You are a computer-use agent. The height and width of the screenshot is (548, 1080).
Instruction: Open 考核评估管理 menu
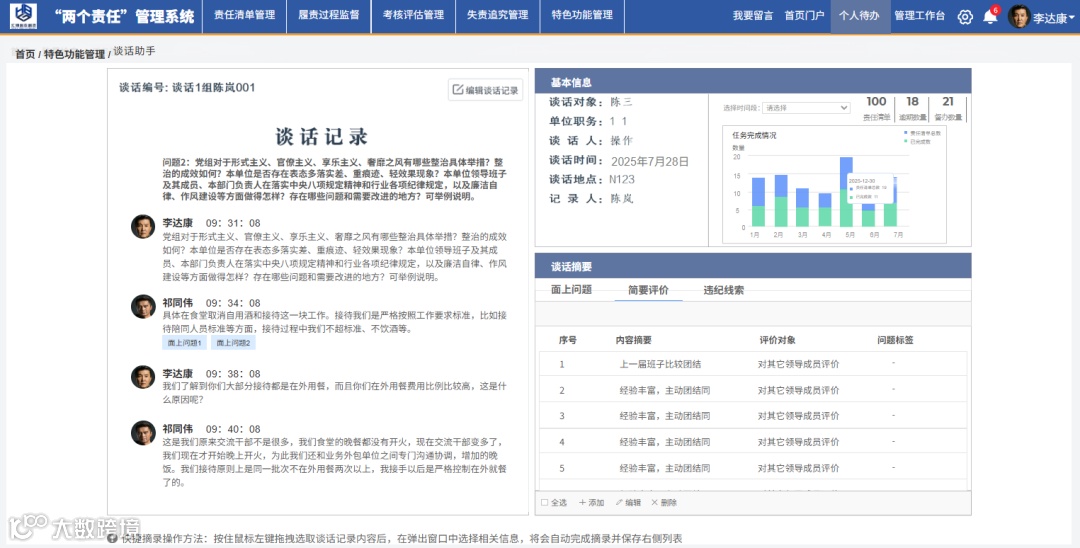(x=413, y=15)
